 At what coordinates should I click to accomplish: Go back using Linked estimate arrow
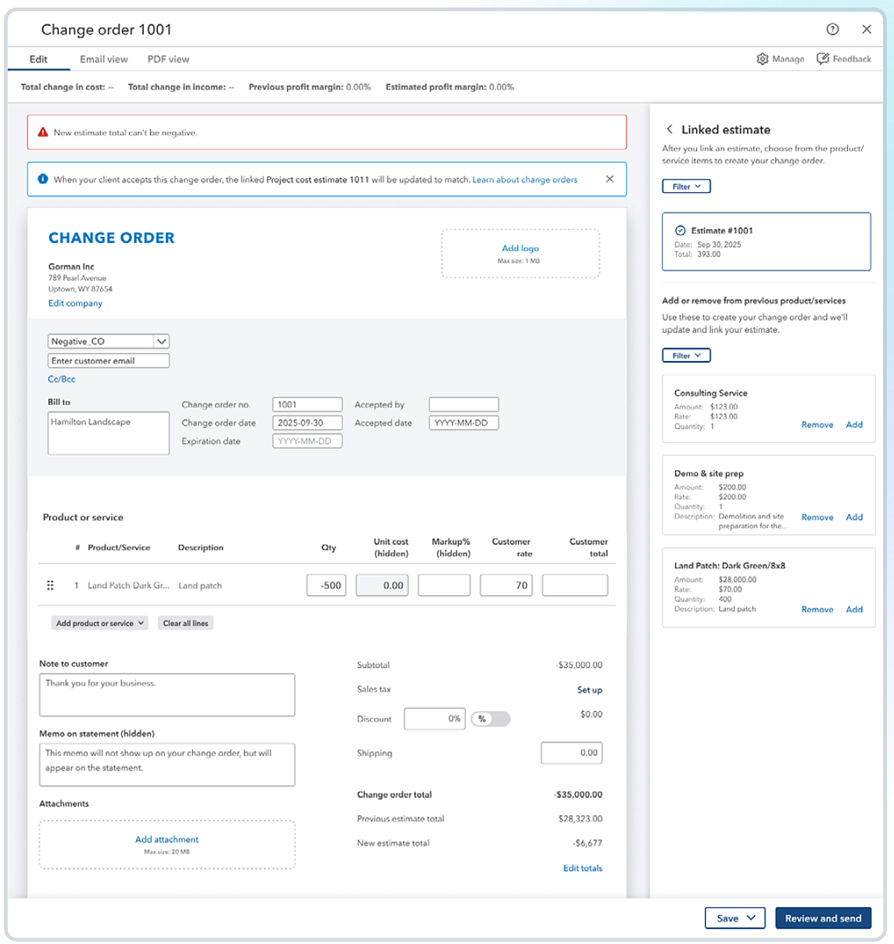[x=670, y=130]
